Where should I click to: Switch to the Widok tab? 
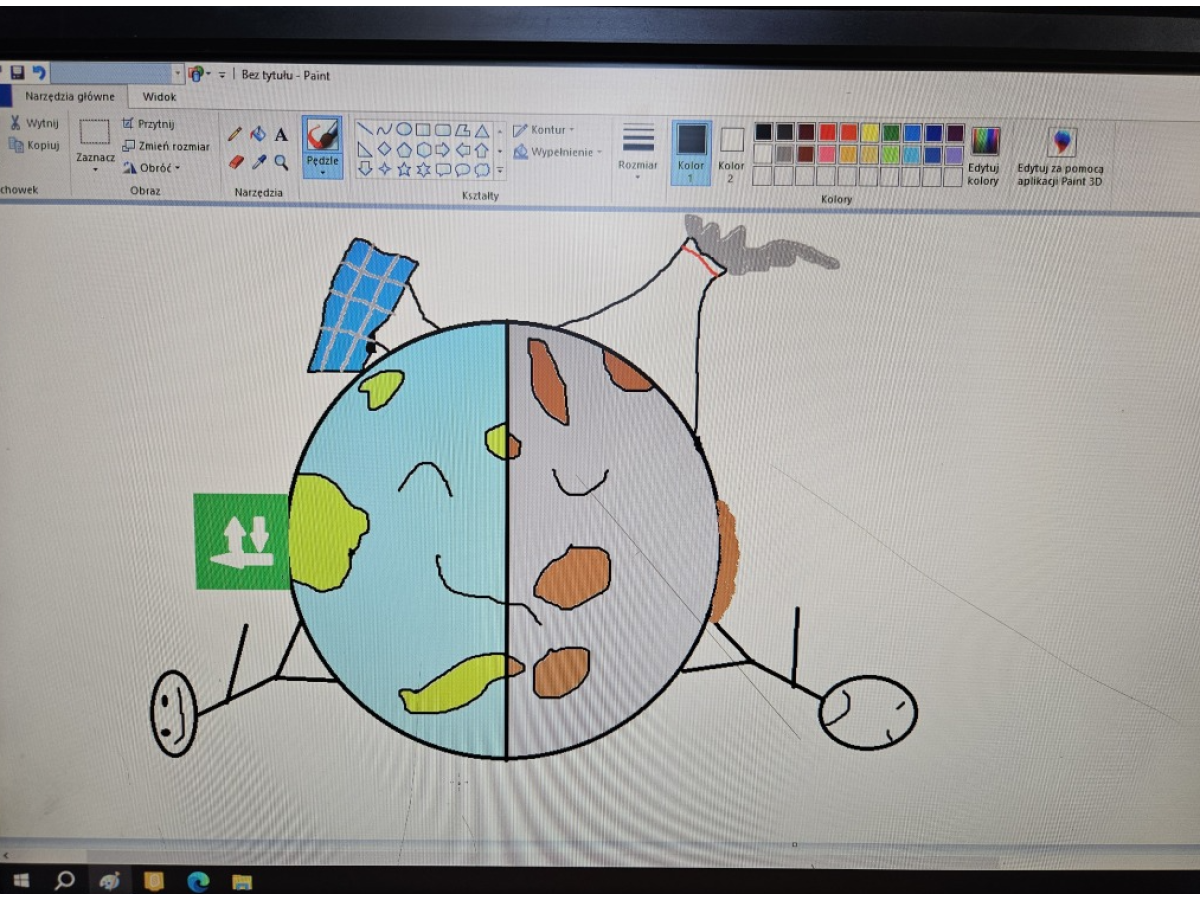(160, 97)
